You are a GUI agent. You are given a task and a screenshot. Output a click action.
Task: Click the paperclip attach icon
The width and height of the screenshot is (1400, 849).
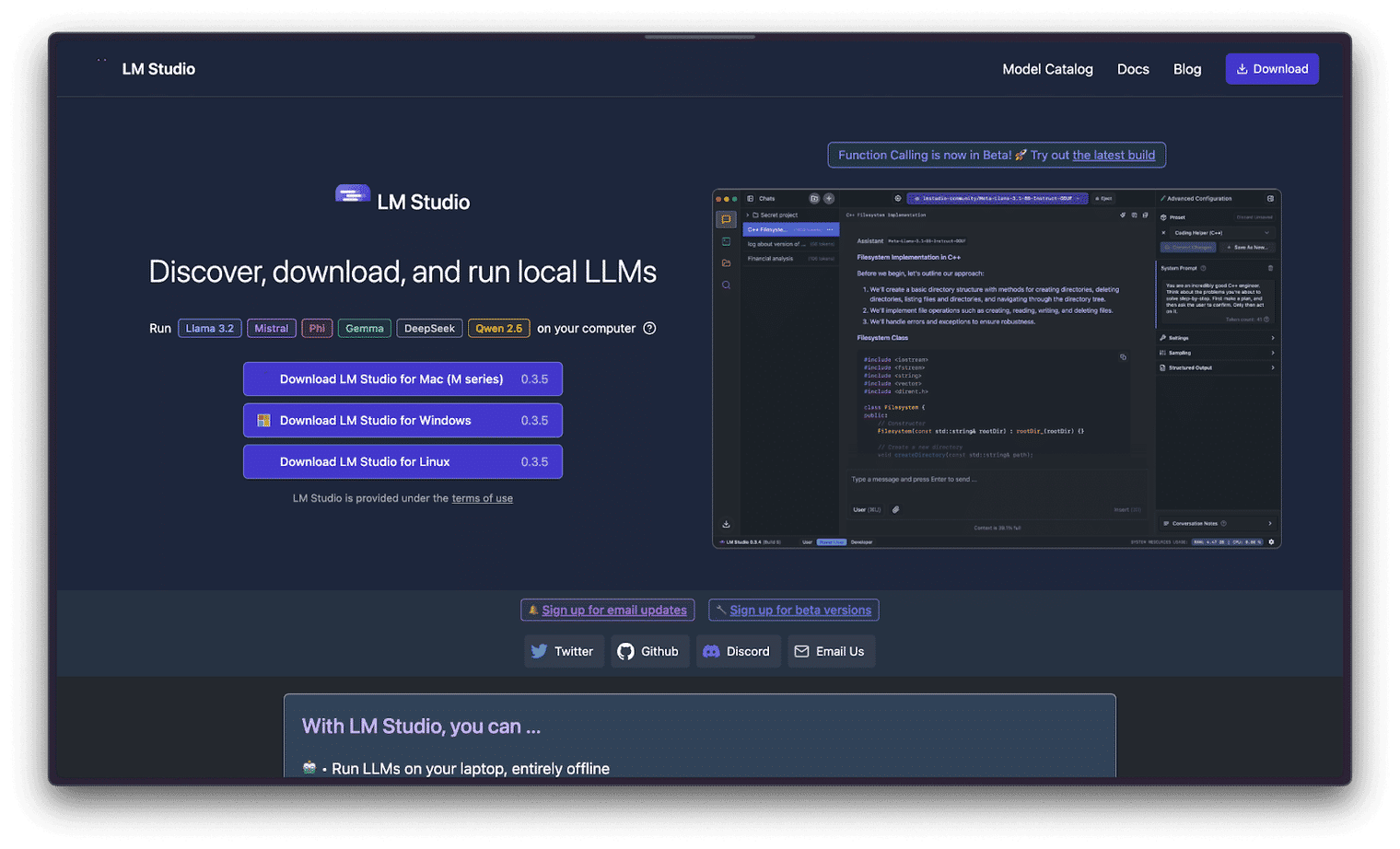click(x=895, y=509)
